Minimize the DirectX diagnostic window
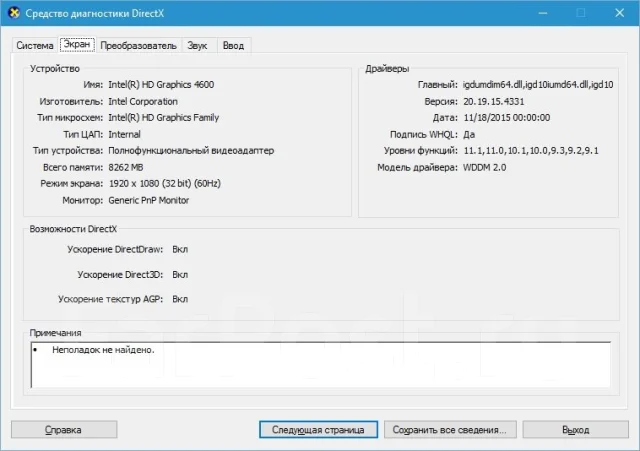Screen dimensions: 640x451 pos(543,13)
